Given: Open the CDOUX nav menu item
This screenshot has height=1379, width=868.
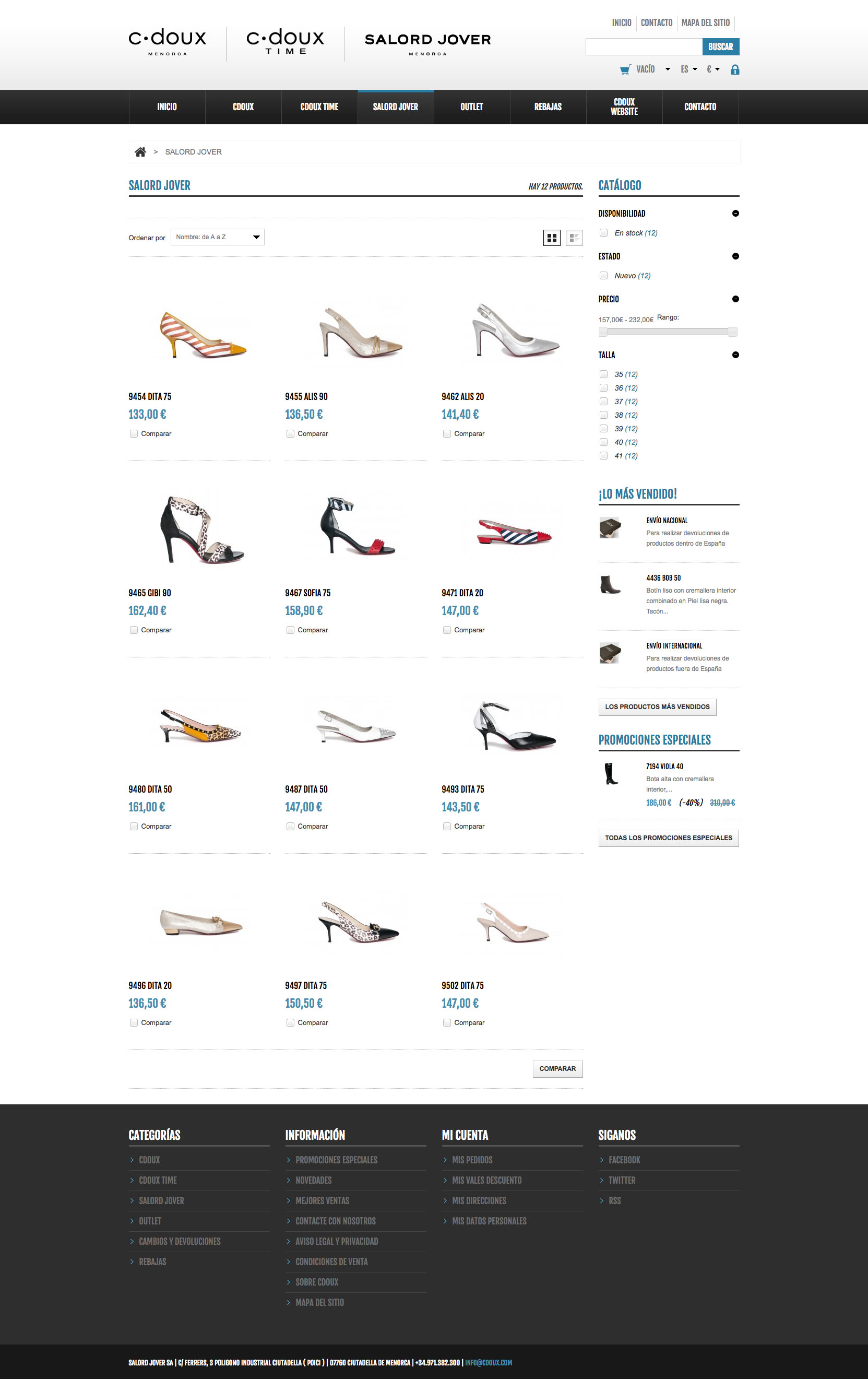Looking at the screenshot, I should (x=243, y=107).
